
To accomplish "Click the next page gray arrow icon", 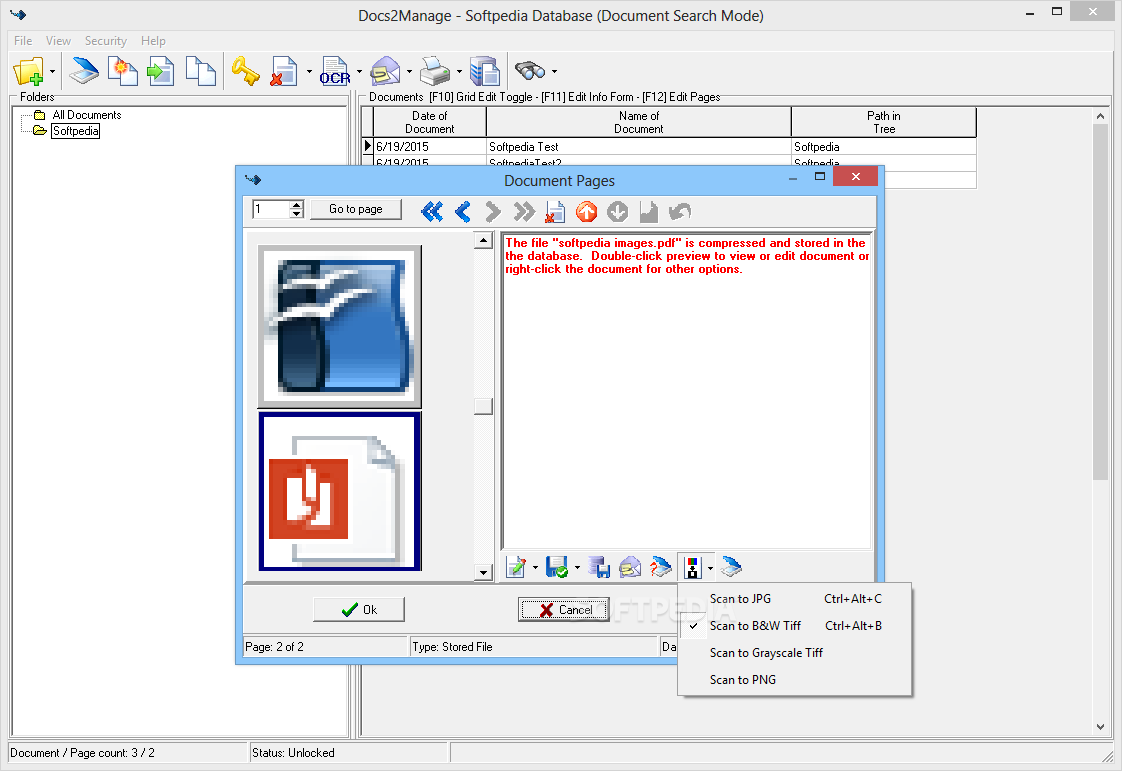I will click(492, 211).
